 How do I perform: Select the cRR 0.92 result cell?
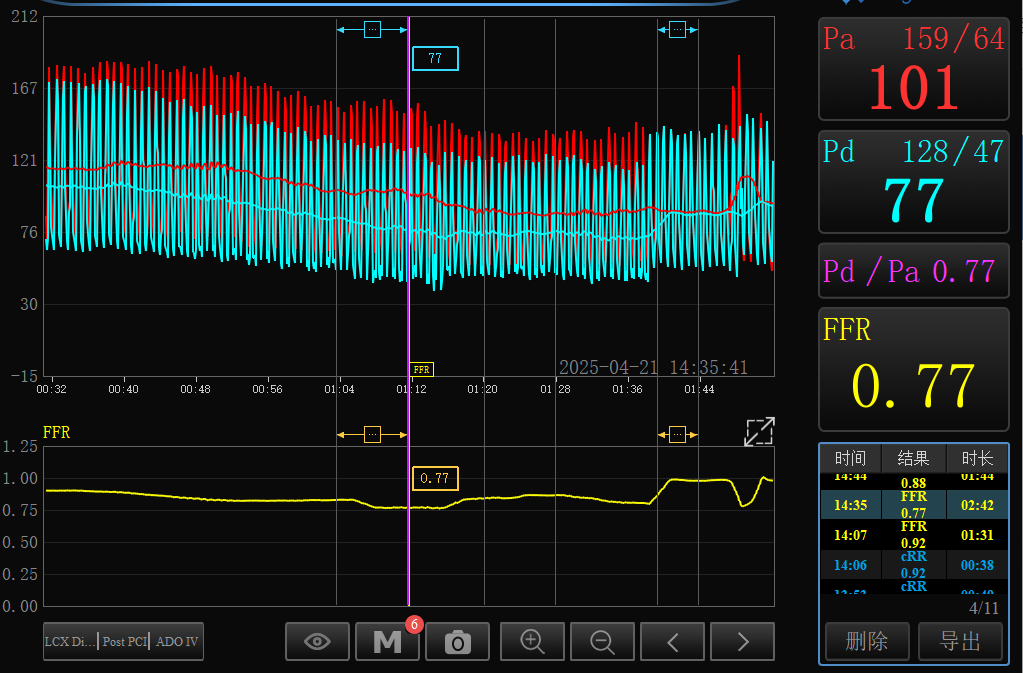(x=913, y=565)
